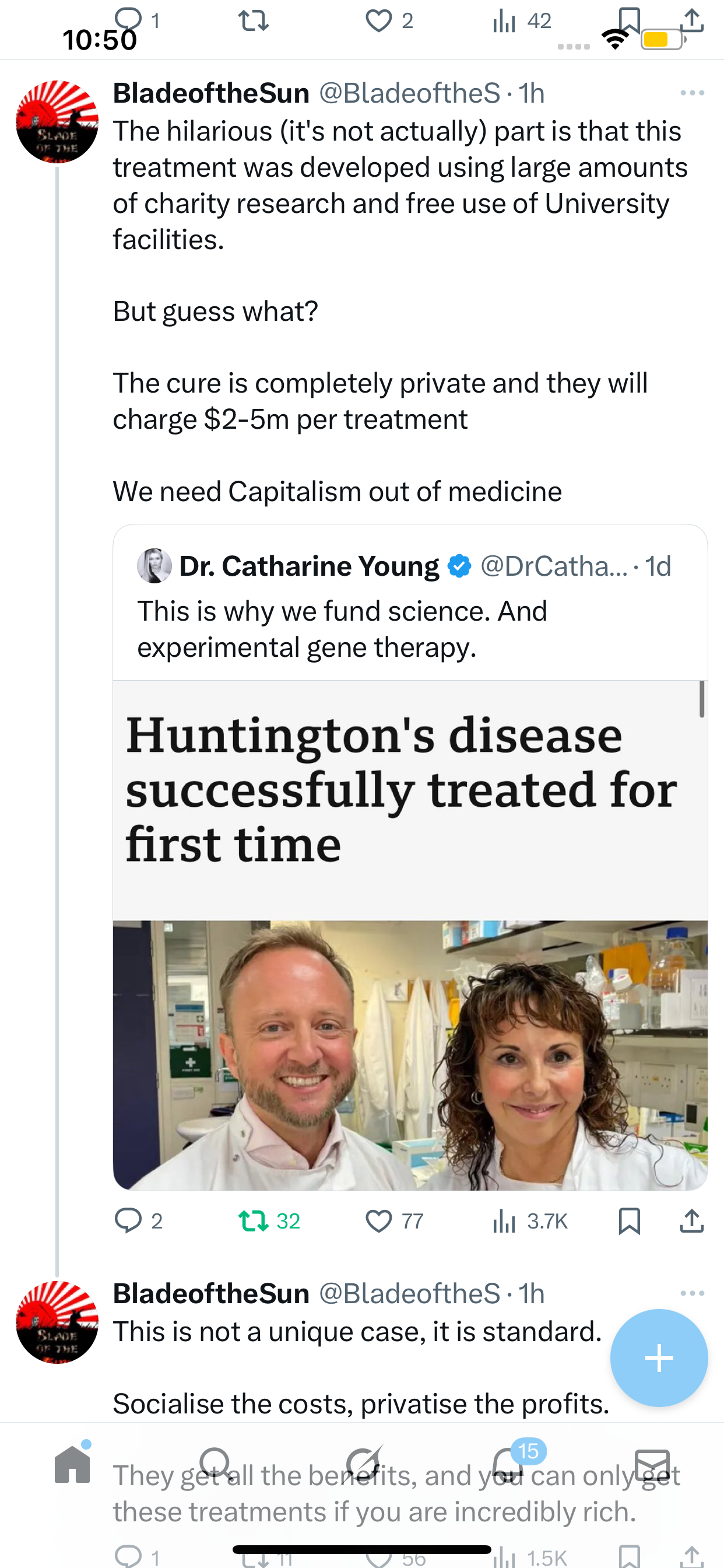This screenshot has height=1568, width=724.
Task: Undo the repost showing 32 count
Action: click(x=253, y=1221)
